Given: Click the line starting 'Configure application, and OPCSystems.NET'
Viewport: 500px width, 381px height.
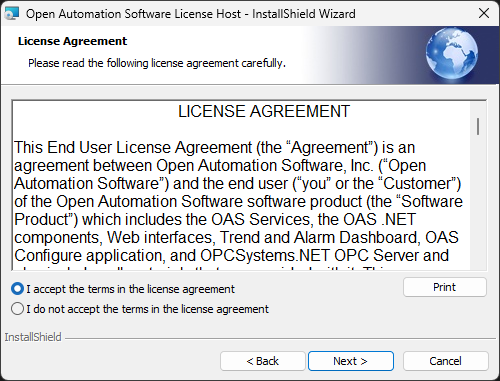Looking at the screenshot, I should 232,255.
